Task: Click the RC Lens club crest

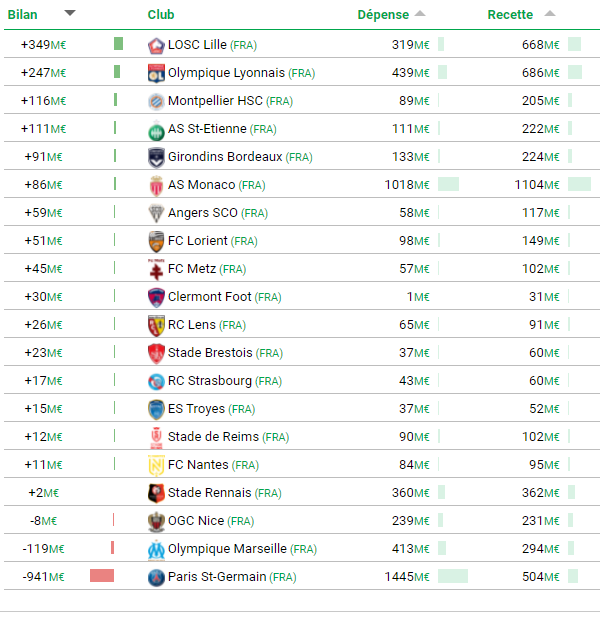Action: point(155,325)
